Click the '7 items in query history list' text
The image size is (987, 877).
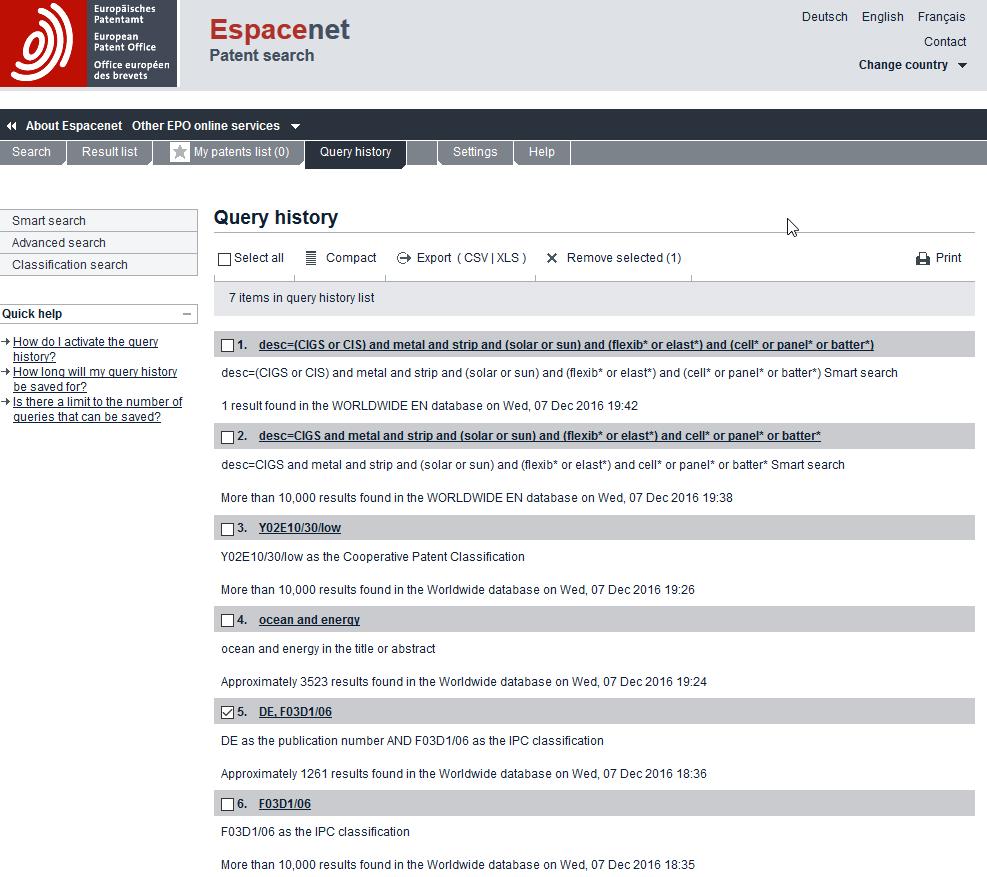[x=301, y=298]
